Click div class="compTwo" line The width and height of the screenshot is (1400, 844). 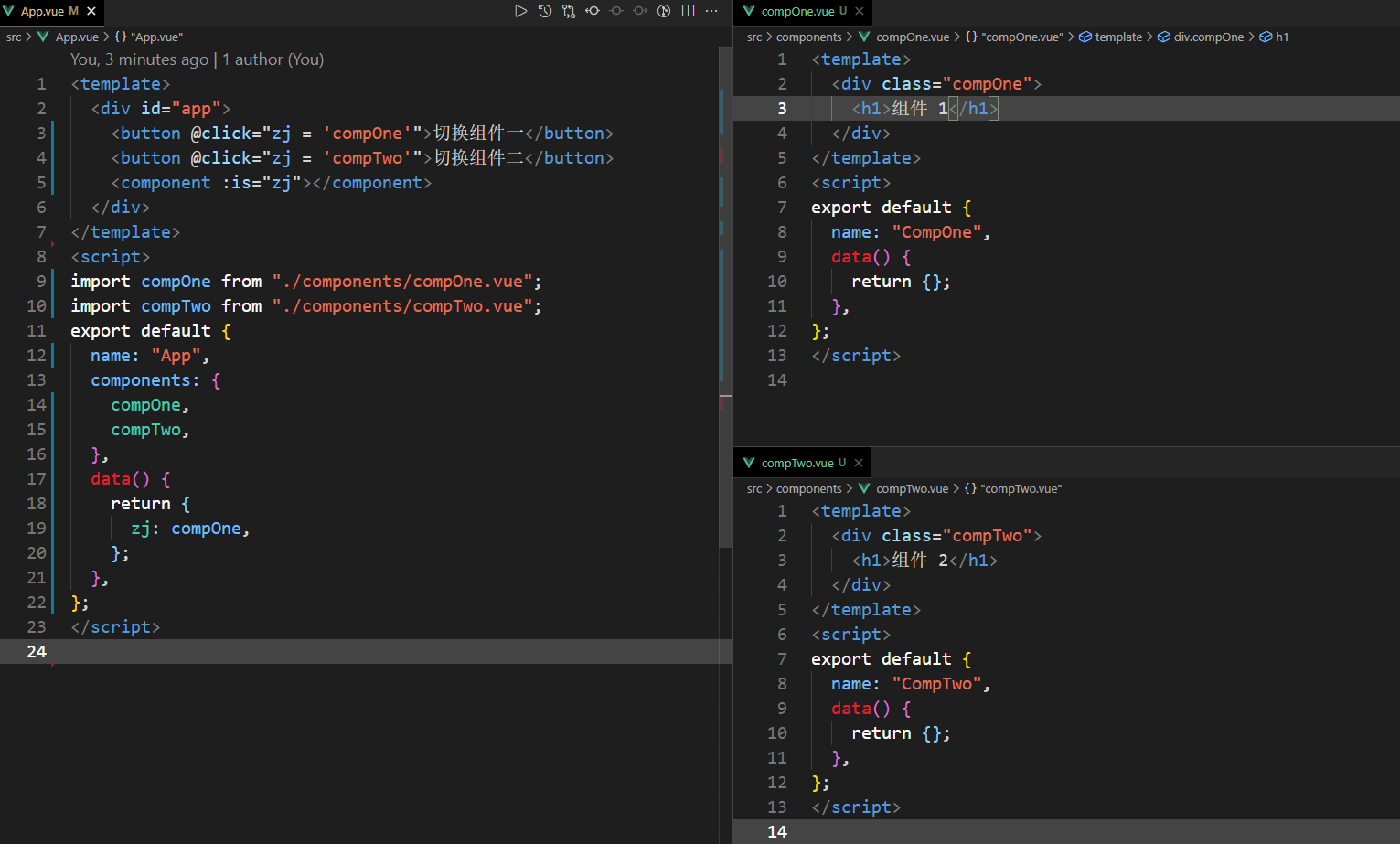point(936,536)
